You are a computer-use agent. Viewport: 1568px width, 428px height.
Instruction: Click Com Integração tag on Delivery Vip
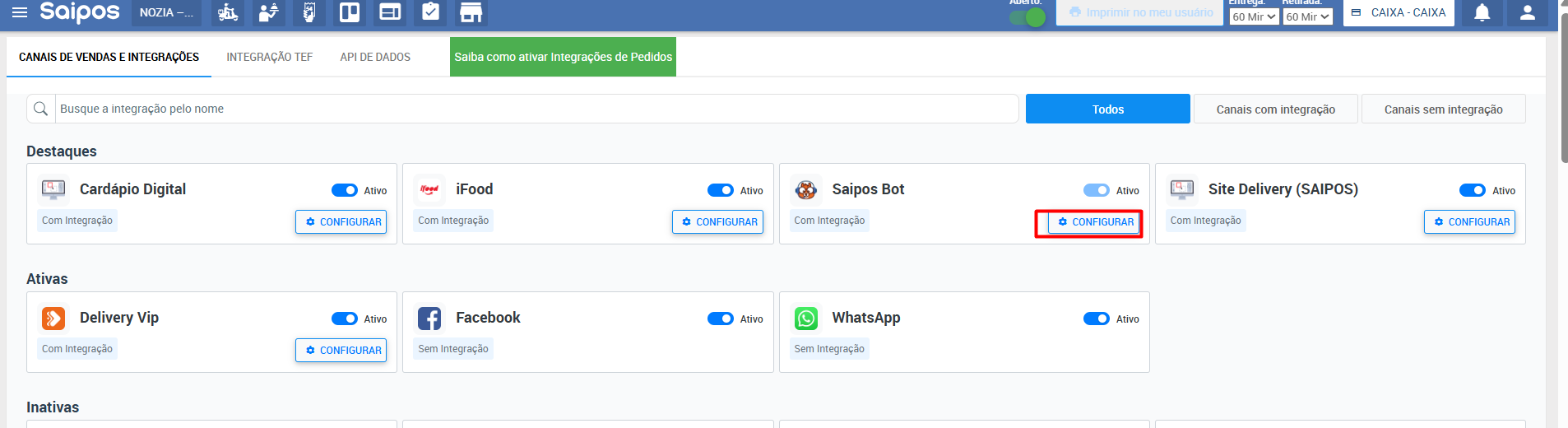(x=77, y=349)
